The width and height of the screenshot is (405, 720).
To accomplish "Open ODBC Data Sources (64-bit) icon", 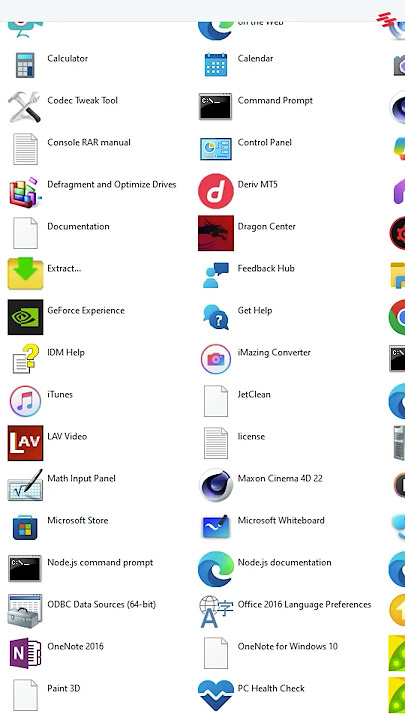I will [x=25, y=611].
